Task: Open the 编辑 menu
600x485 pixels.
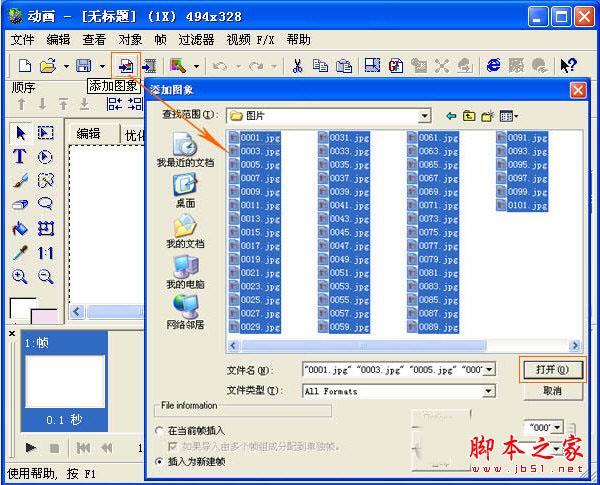Action: pos(58,39)
